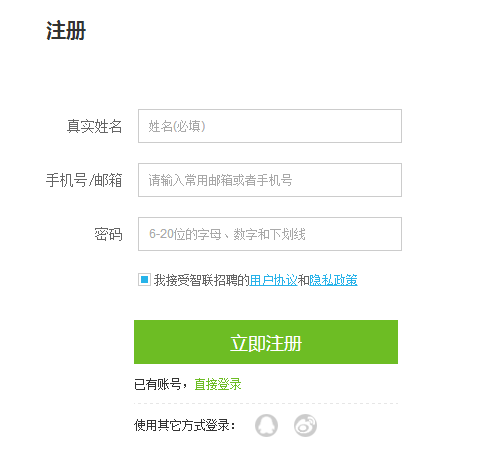The width and height of the screenshot is (479, 453).
Task: Toggle the agreement acceptance checkbox
Action: tap(144, 280)
